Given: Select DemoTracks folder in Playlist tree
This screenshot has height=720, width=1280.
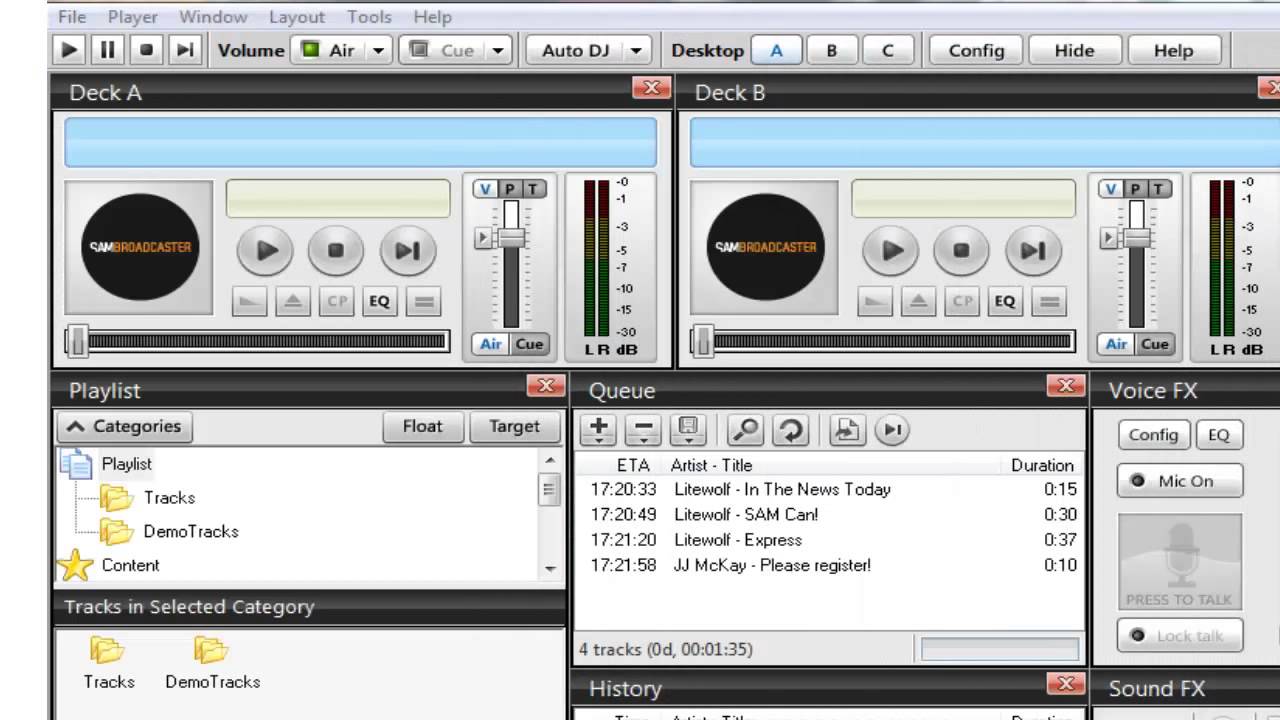Looking at the screenshot, I should pyautogui.click(x=191, y=531).
